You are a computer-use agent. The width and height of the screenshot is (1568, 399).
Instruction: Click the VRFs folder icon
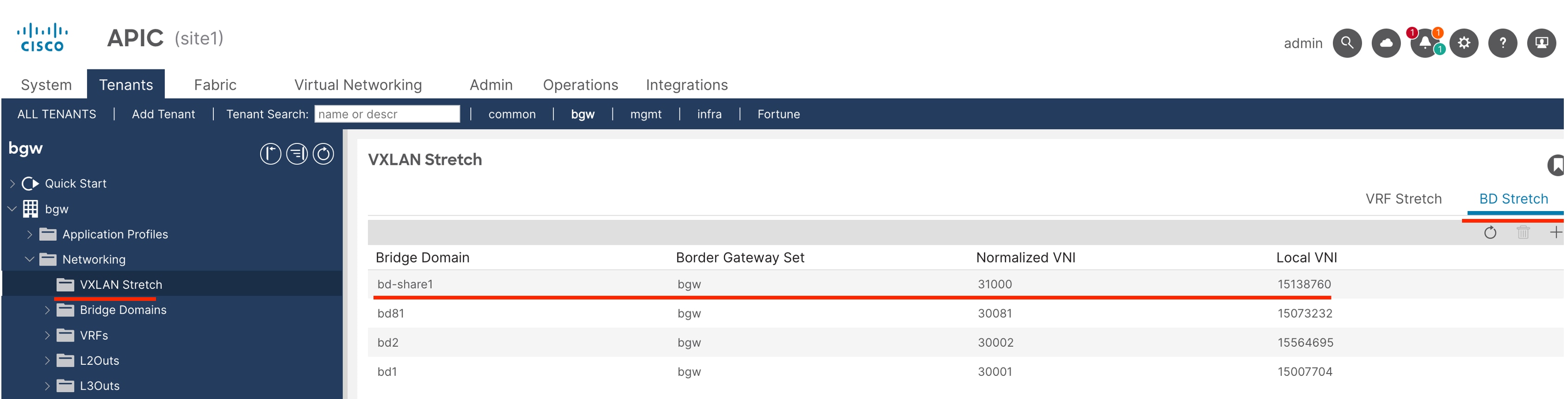point(65,335)
